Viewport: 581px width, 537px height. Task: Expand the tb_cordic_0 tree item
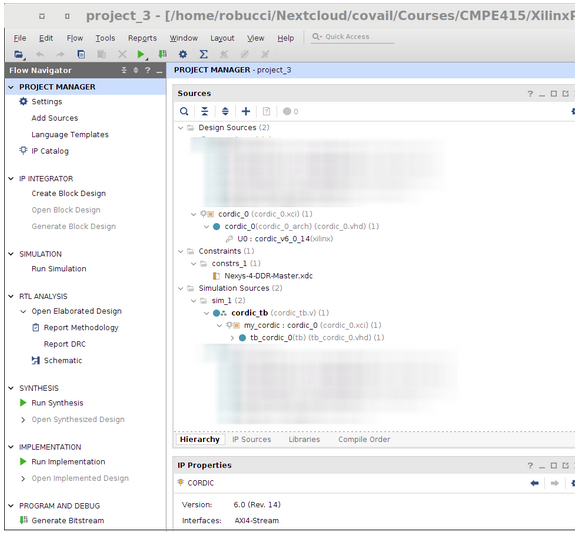click(x=232, y=338)
